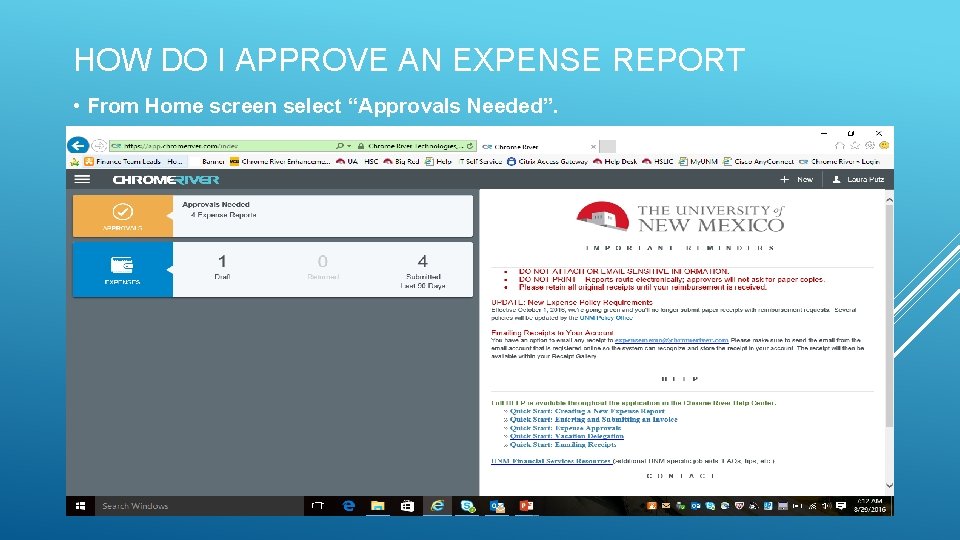Image resolution: width=960 pixels, height=540 pixels.
Task: Open Quick Start: Emailing Receipts link
Action: tap(563, 444)
